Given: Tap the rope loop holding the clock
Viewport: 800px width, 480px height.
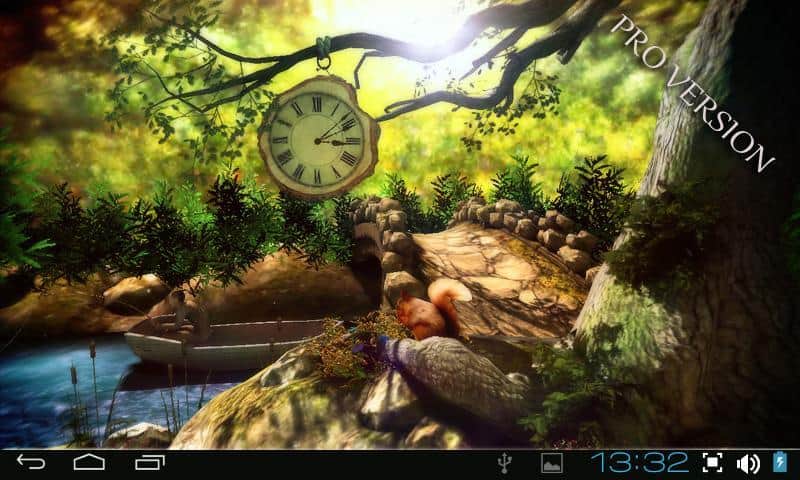Looking at the screenshot, I should click(323, 50).
